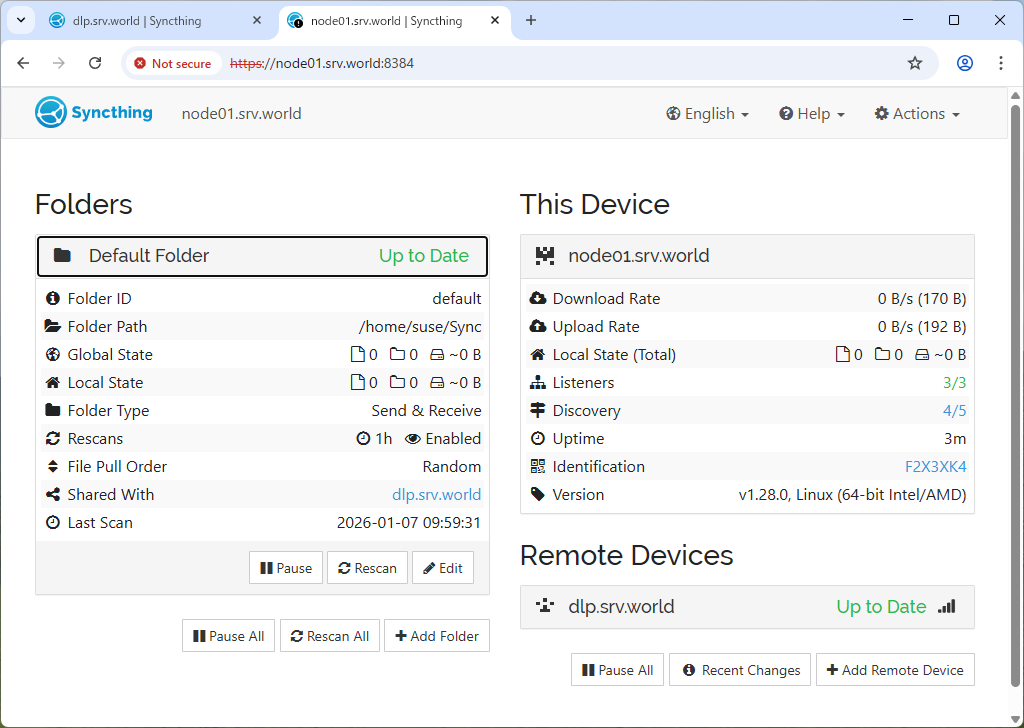The image size is (1024, 728).
Task: Click the node01.srv.world device identicon
Action: point(544,256)
